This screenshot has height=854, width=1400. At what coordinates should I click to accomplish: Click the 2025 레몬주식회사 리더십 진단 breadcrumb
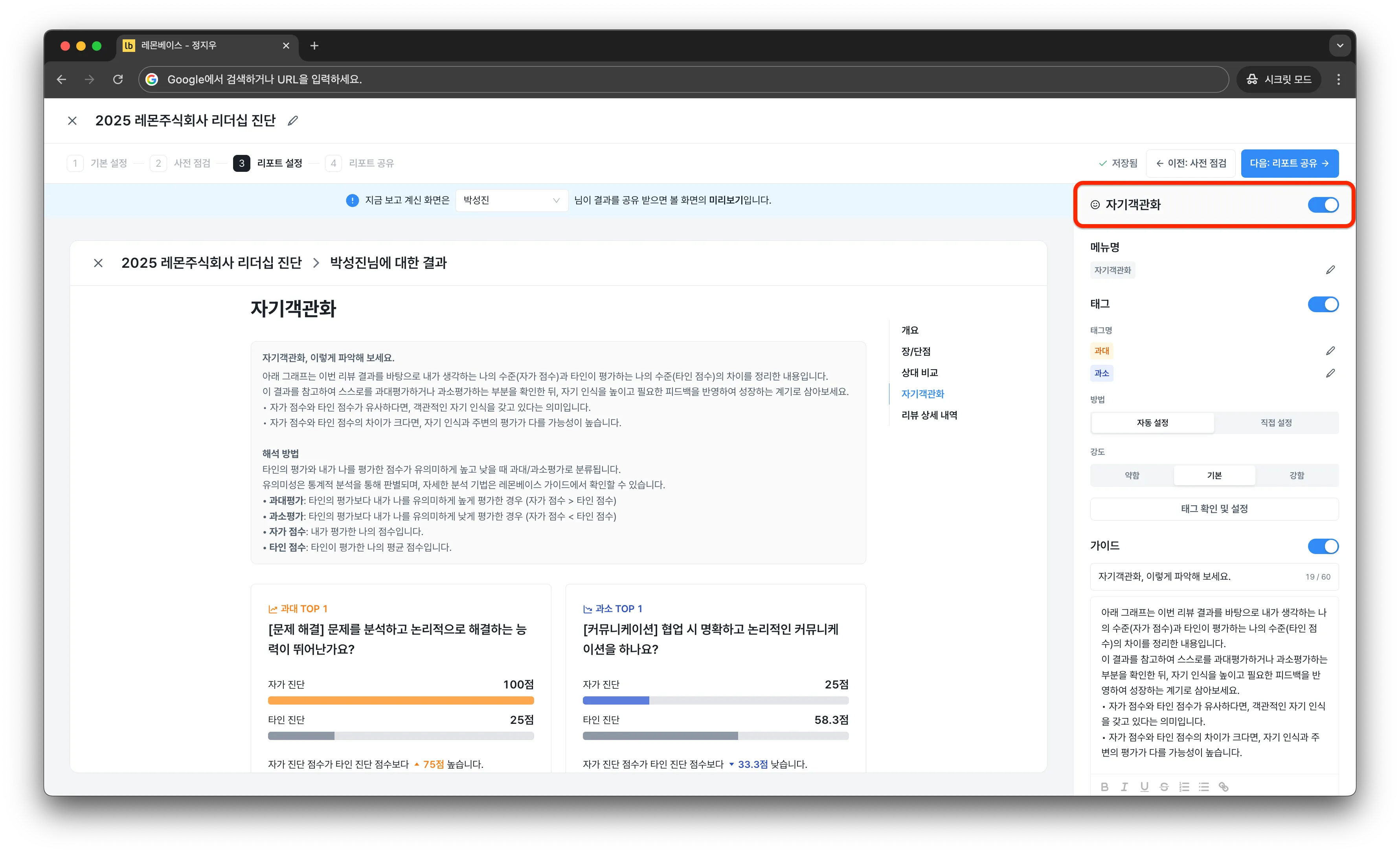[x=211, y=263]
